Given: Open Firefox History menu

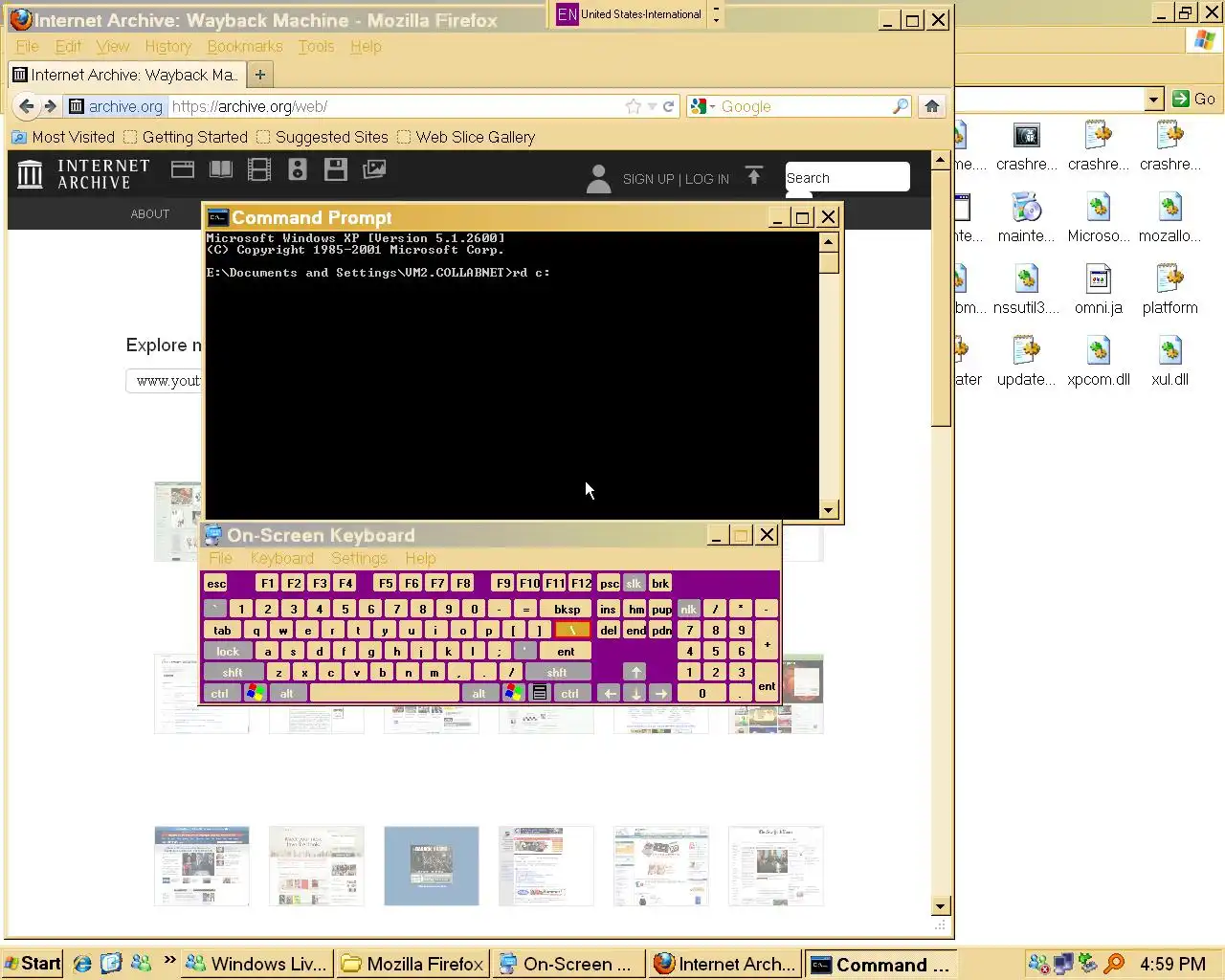Looking at the screenshot, I should coord(168,46).
